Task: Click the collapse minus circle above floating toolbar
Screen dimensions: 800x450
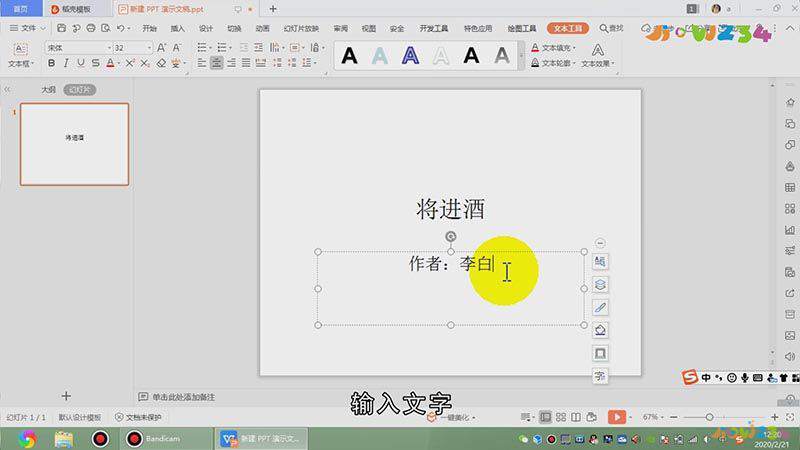Action: click(600, 243)
